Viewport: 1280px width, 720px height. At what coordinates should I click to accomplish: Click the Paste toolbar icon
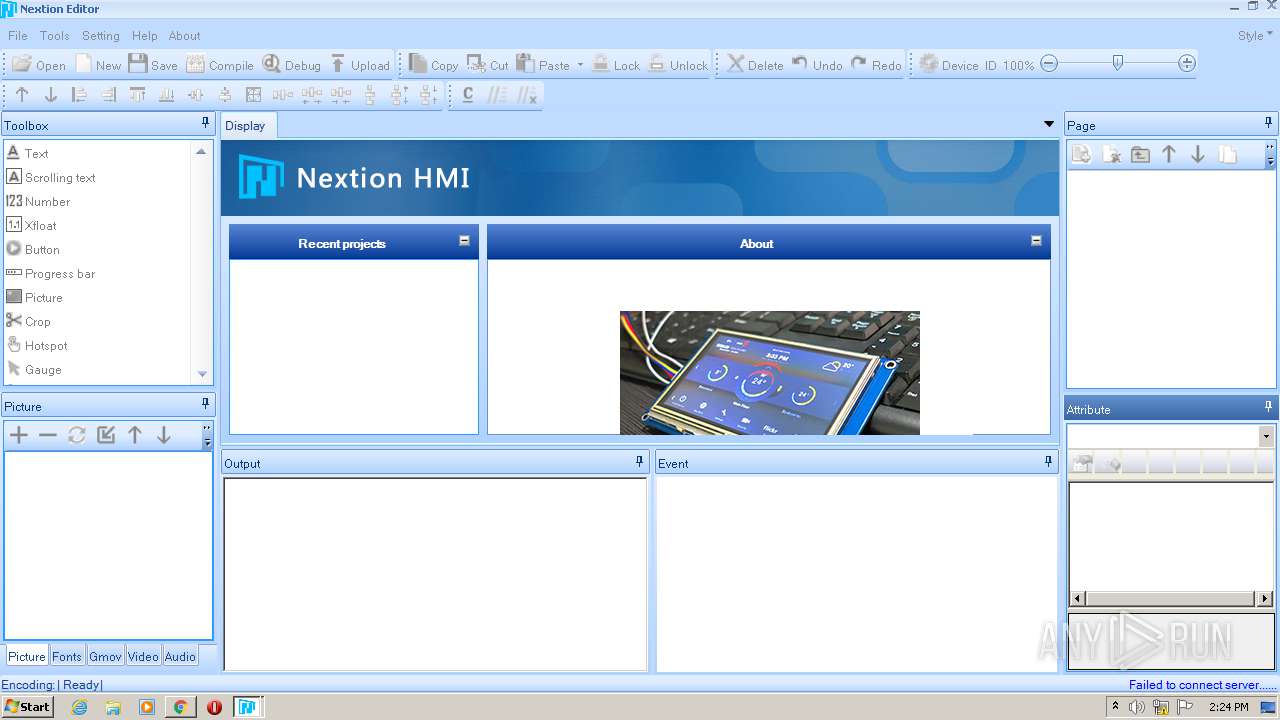click(526, 64)
